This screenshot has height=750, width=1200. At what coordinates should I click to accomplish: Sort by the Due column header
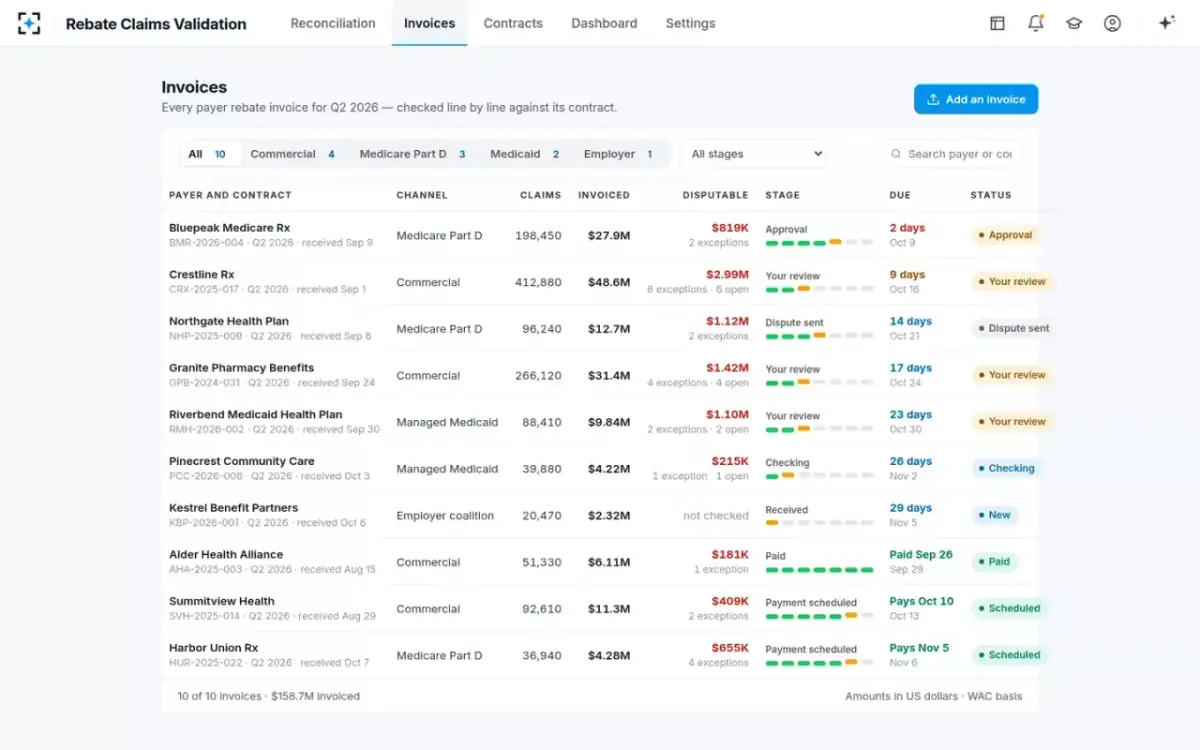[x=900, y=195]
